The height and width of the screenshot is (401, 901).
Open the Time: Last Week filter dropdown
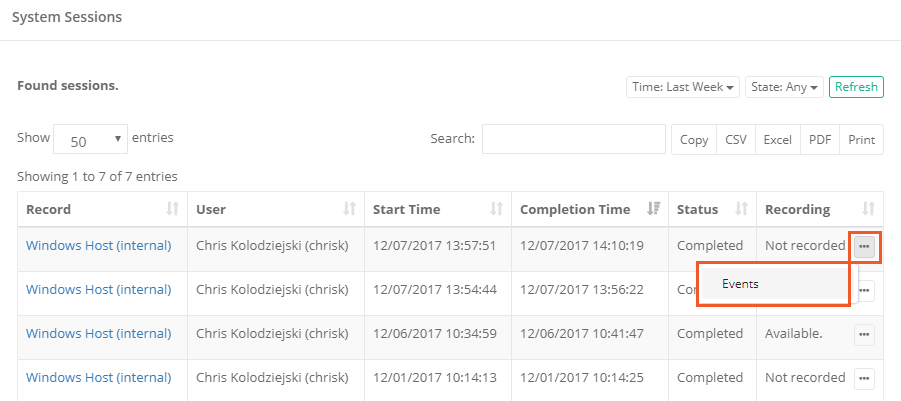click(x=684, y=87)
